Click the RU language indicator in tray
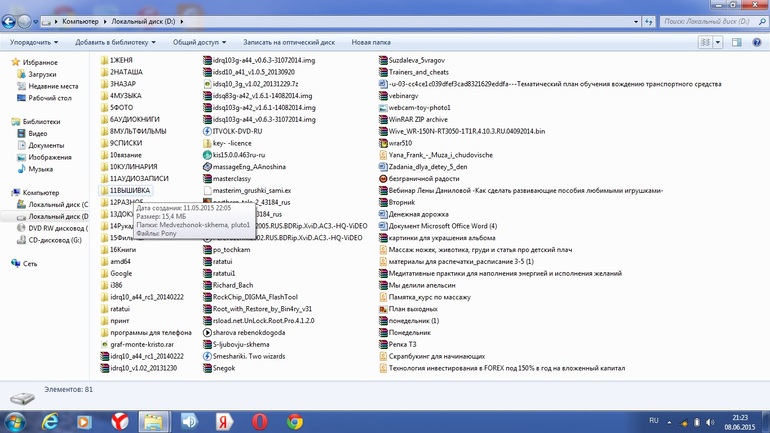This screenshot has width=770, height=433. point(654,421)
